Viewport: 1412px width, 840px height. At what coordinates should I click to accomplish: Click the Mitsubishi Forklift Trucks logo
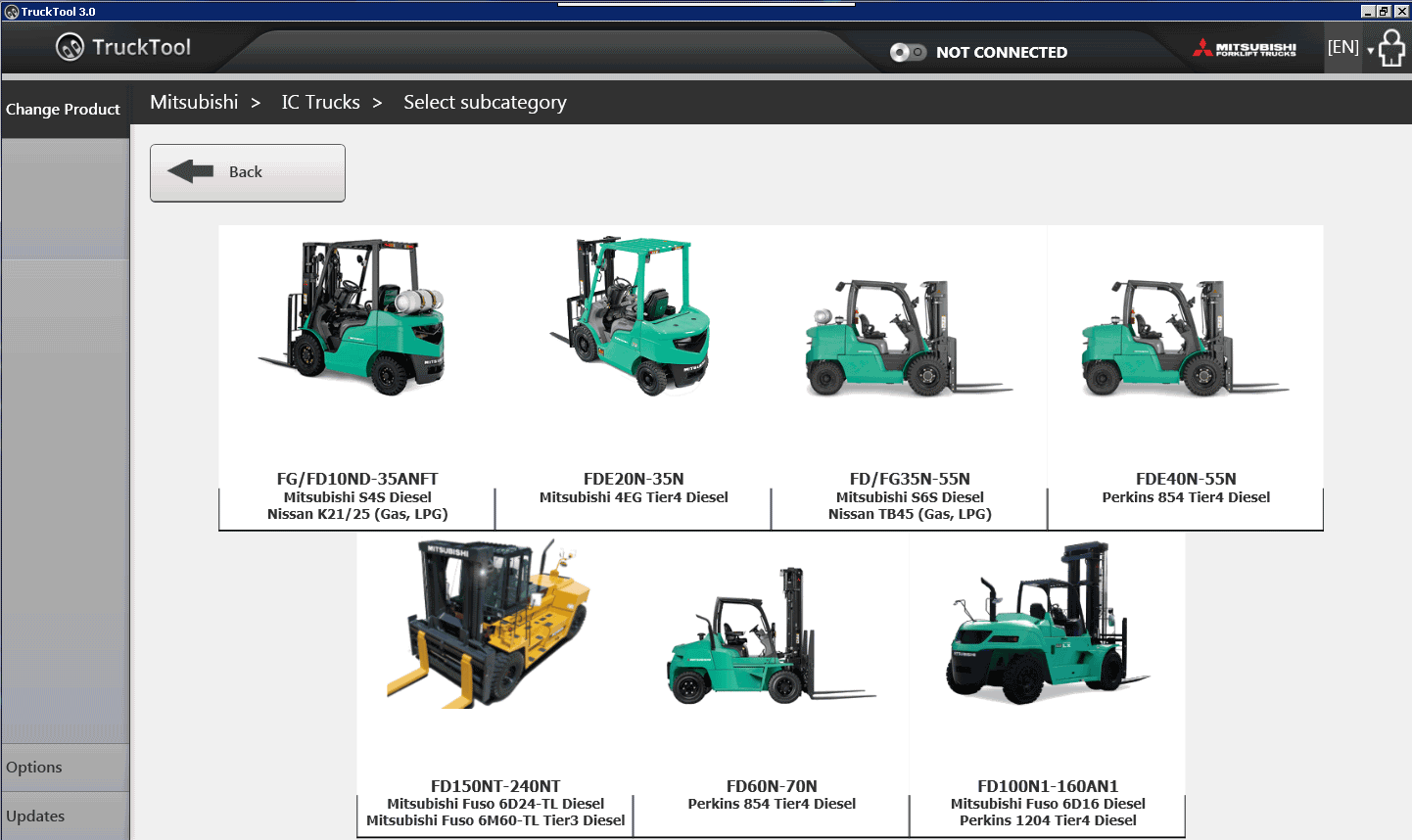[1245, 48]
